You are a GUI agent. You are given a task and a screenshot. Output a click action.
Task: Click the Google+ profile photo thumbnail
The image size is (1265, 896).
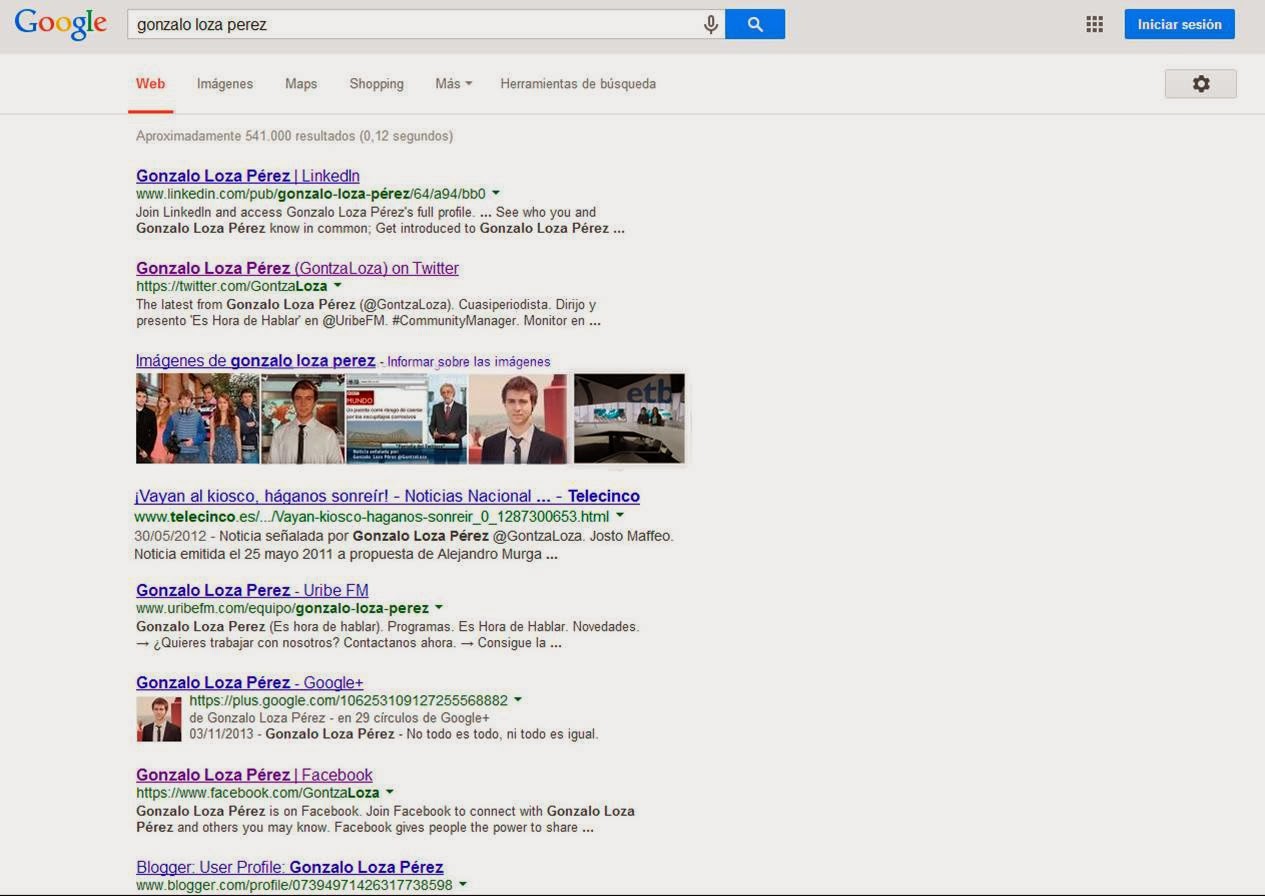tap(159, 719)
